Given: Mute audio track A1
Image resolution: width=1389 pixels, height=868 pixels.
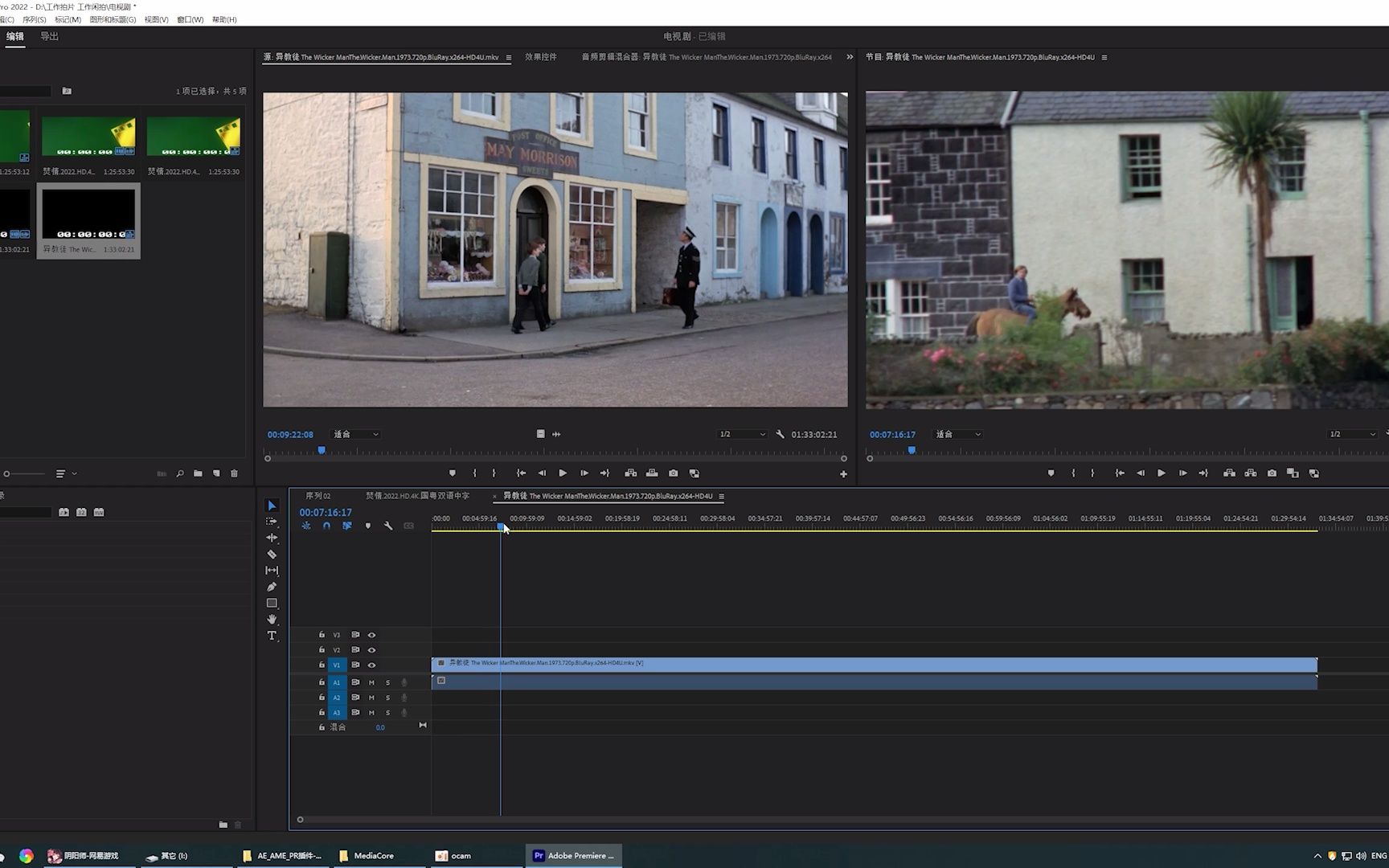Looking at the screenshot, I should [x=371, y=682].
